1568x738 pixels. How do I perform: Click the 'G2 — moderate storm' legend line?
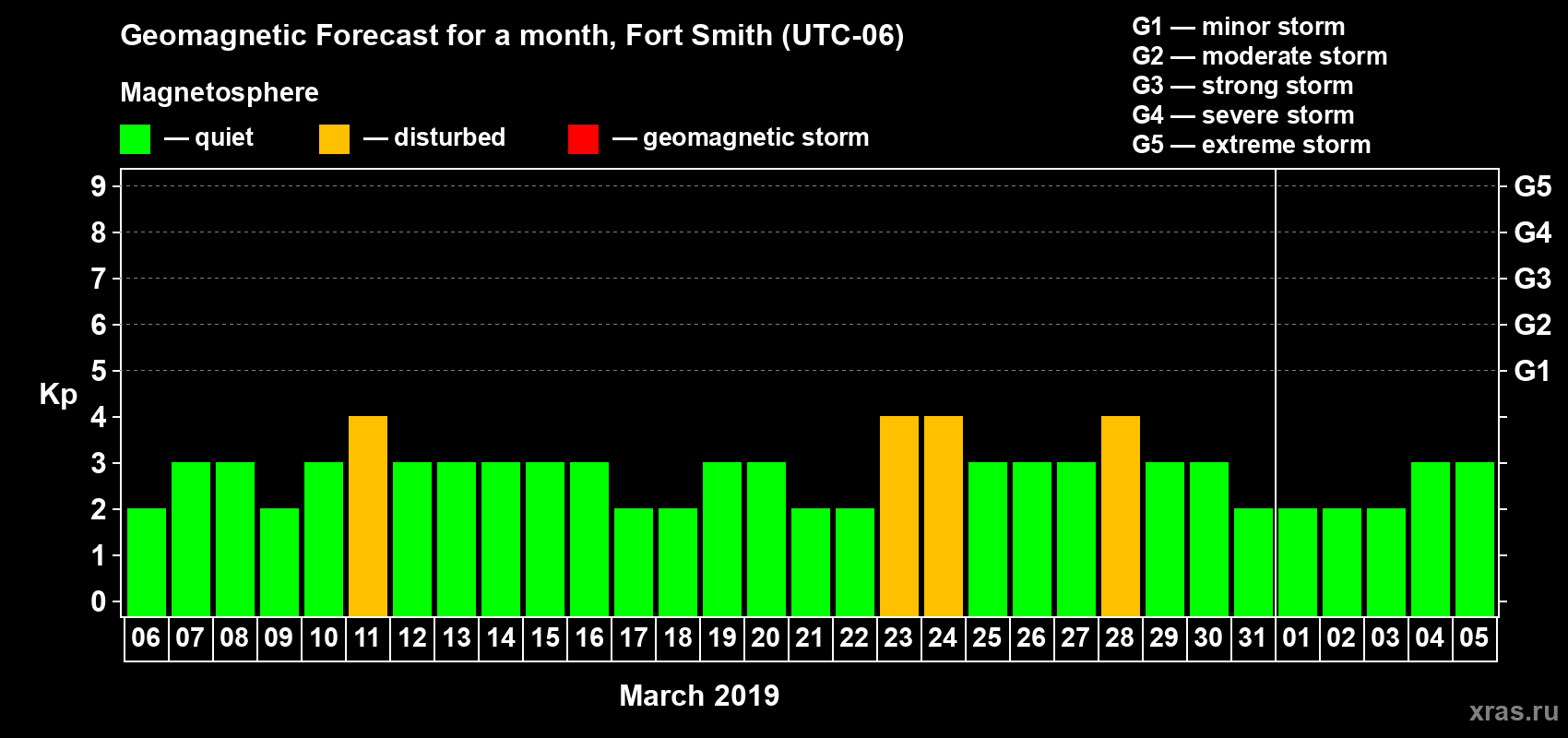1259,56
